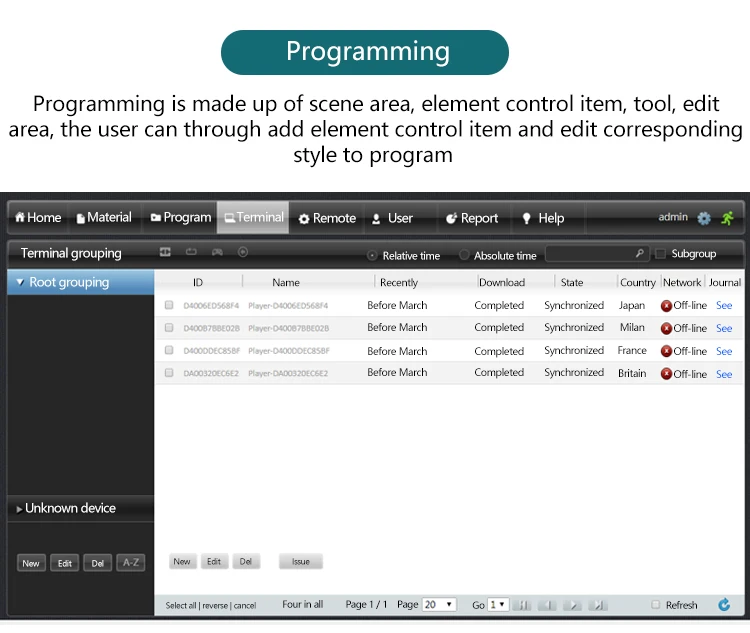Click the blue refresh arrow icon

724,604
